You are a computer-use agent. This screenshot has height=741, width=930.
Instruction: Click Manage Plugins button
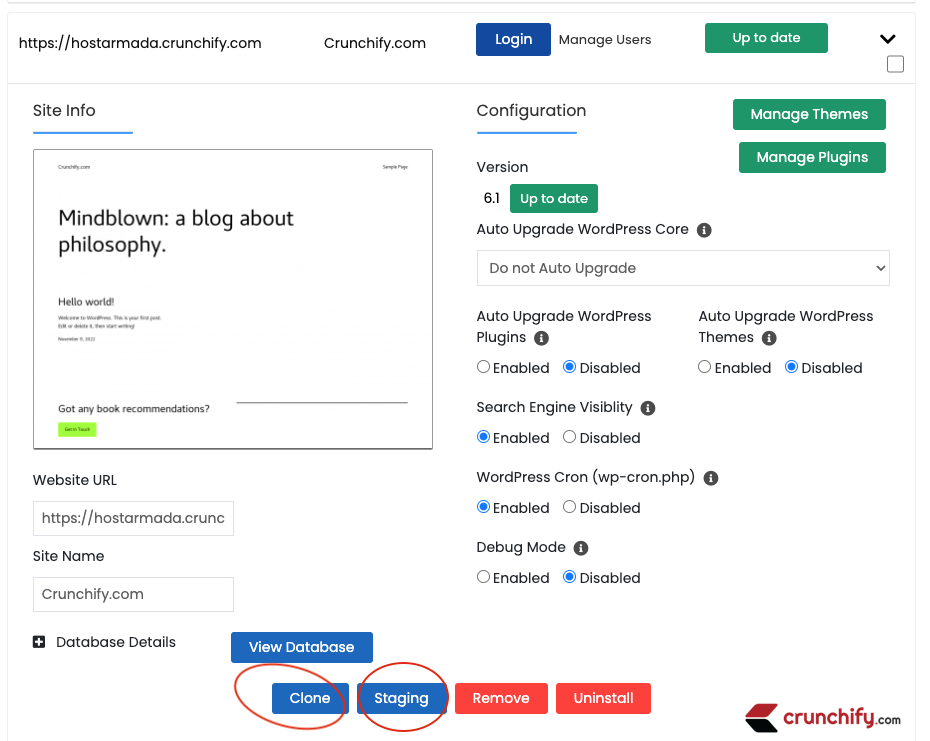click(x=812, y=157)
